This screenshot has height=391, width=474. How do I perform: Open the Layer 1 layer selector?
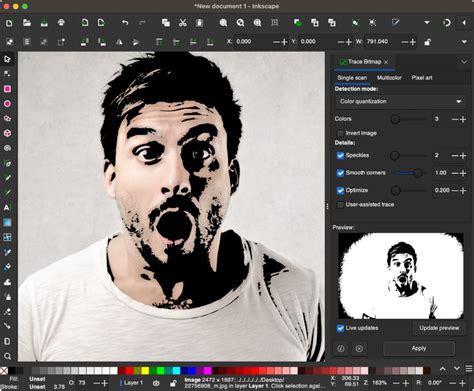pos(131,383)
